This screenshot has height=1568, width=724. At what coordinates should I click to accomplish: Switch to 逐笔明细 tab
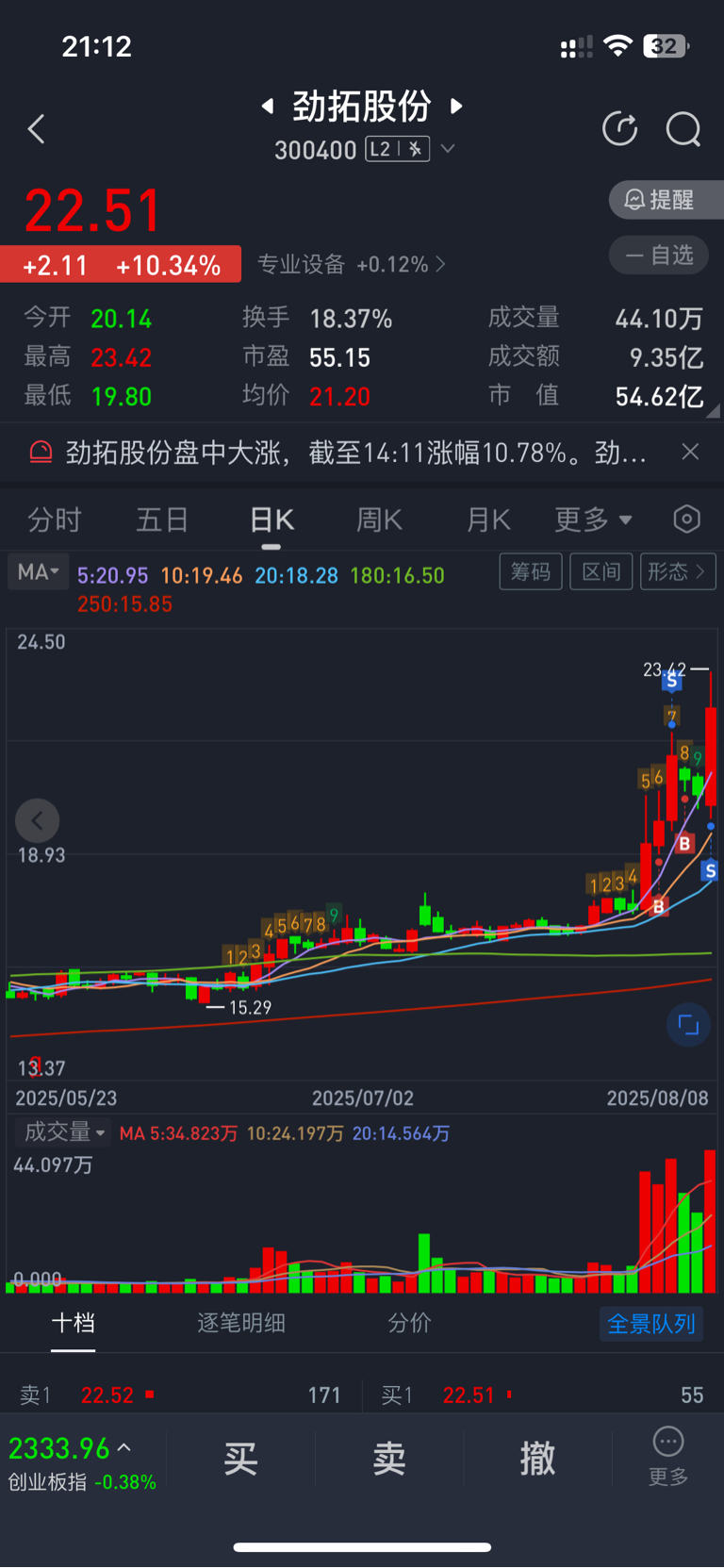pyautogui.click(x=241, y=1323)
